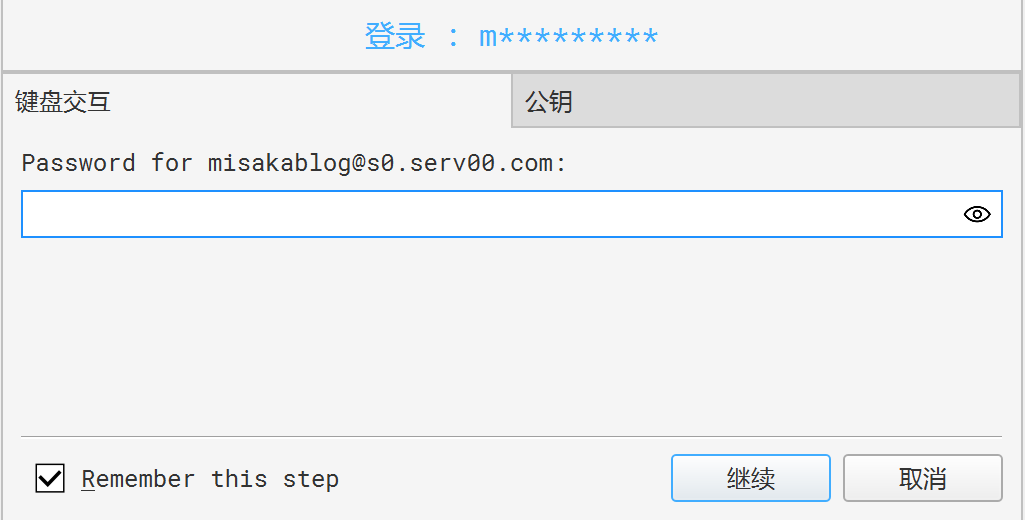Dismiss the dialog using 取消
1025x520 pixels.
click(x=922, y=479)
